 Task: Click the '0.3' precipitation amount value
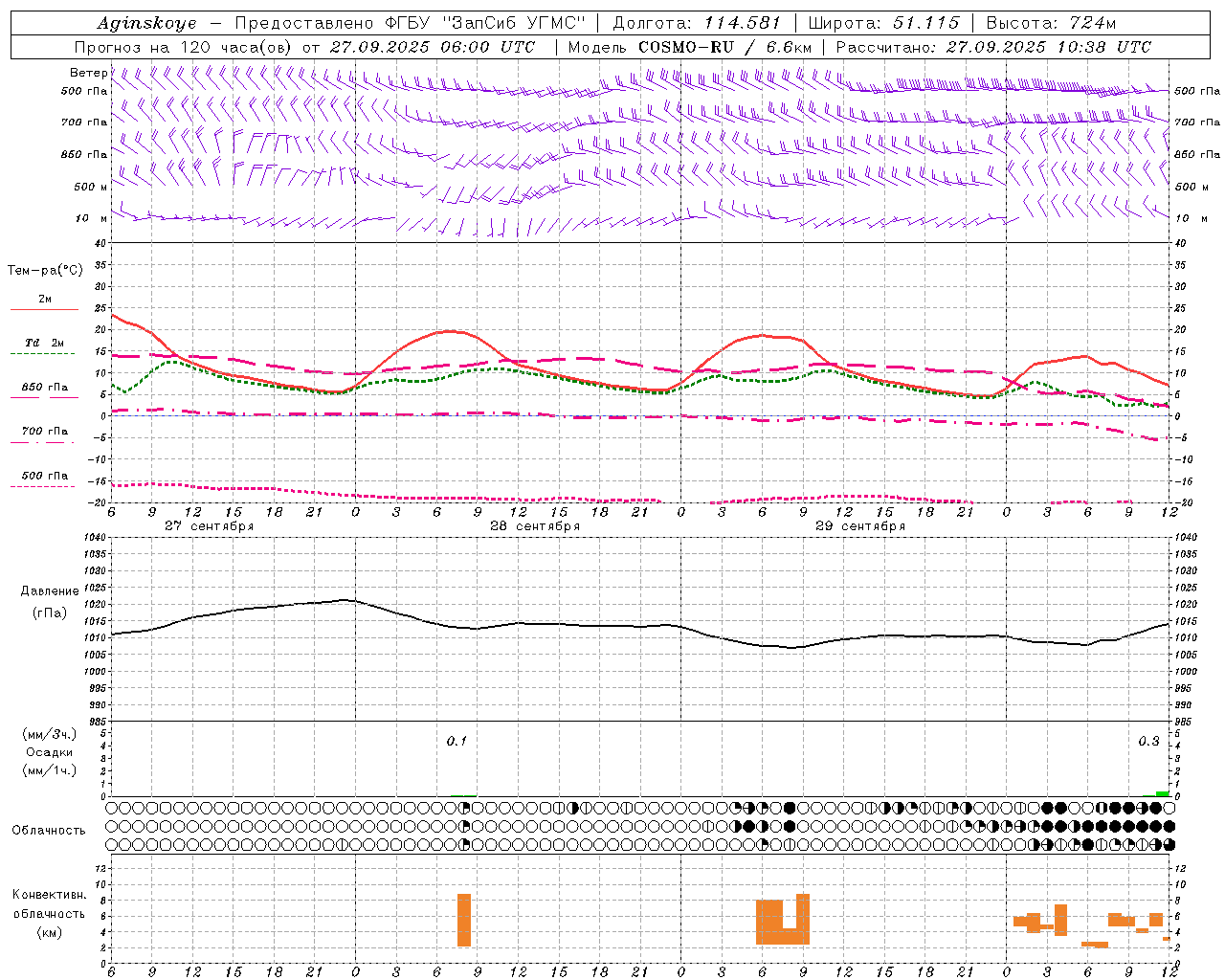1148,742
